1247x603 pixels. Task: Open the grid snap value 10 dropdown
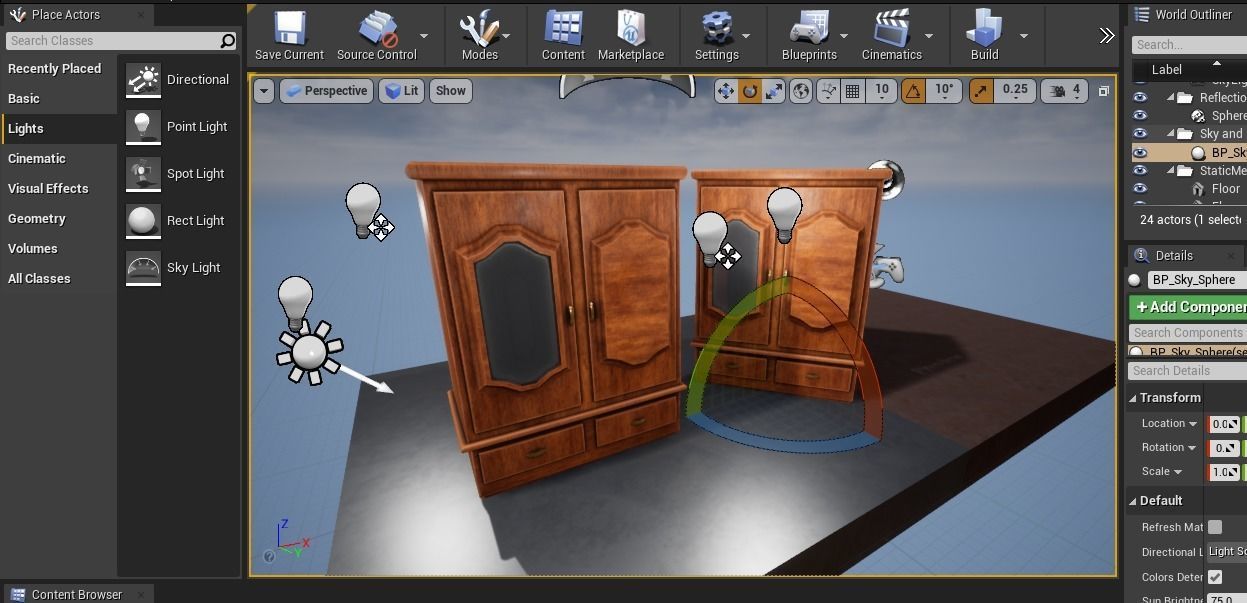pyautogui.click(x=881, y=91)
